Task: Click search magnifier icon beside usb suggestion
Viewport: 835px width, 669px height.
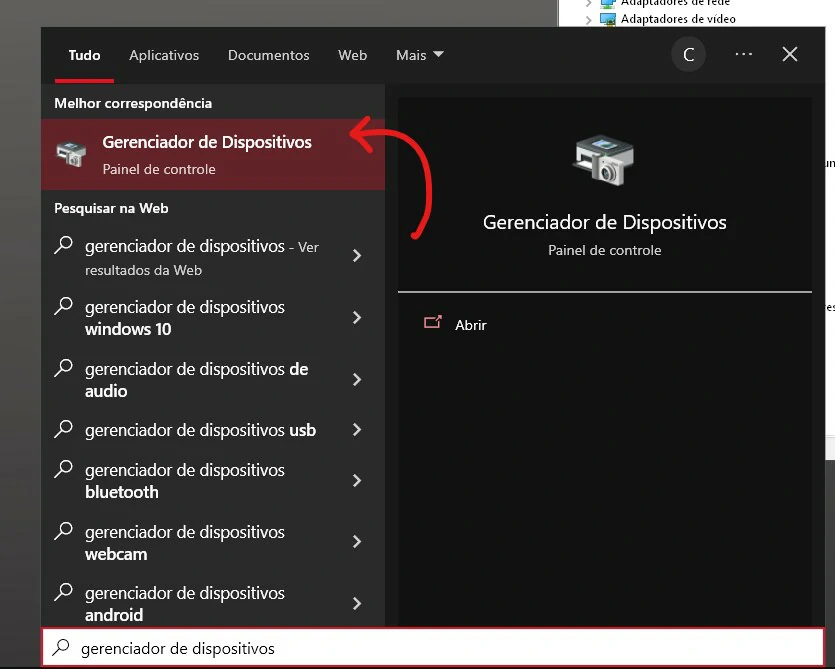Action: [63, 428]
